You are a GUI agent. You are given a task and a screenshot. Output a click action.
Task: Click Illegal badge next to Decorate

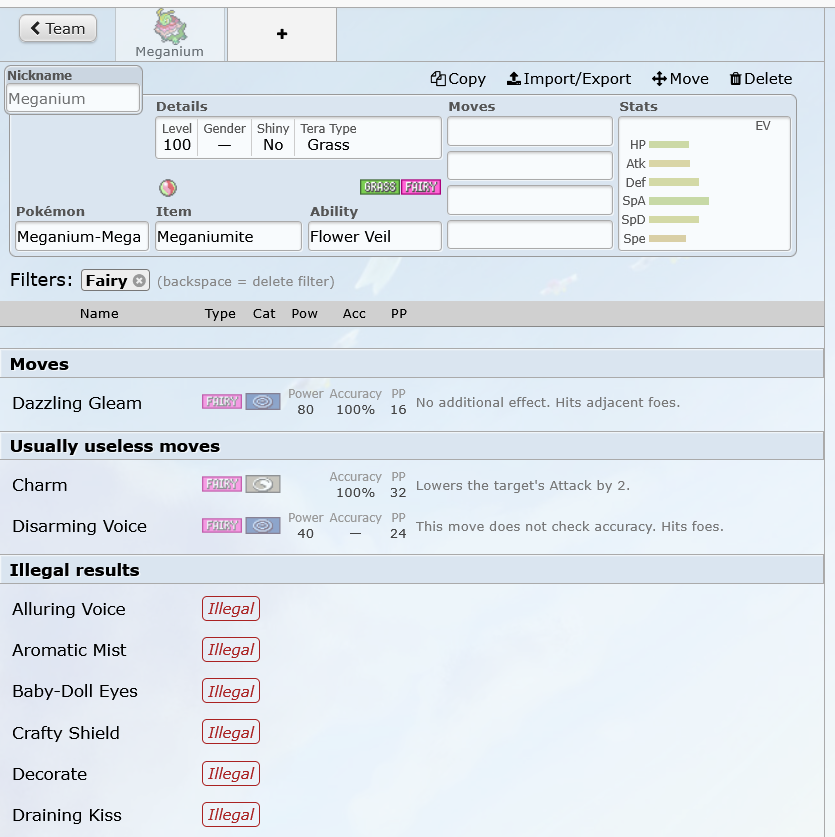[x=231, y=773]
